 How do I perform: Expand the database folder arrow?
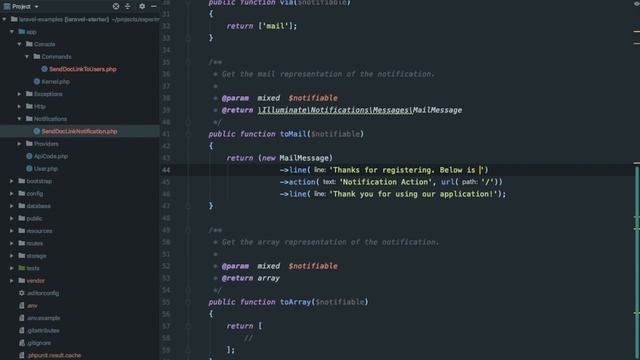tap(12, 206)
